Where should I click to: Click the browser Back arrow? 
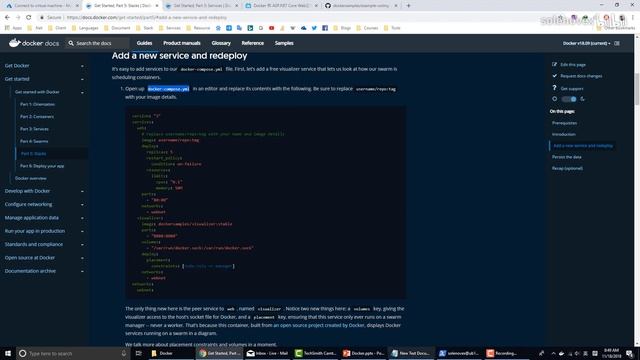(x=7, y=18)
